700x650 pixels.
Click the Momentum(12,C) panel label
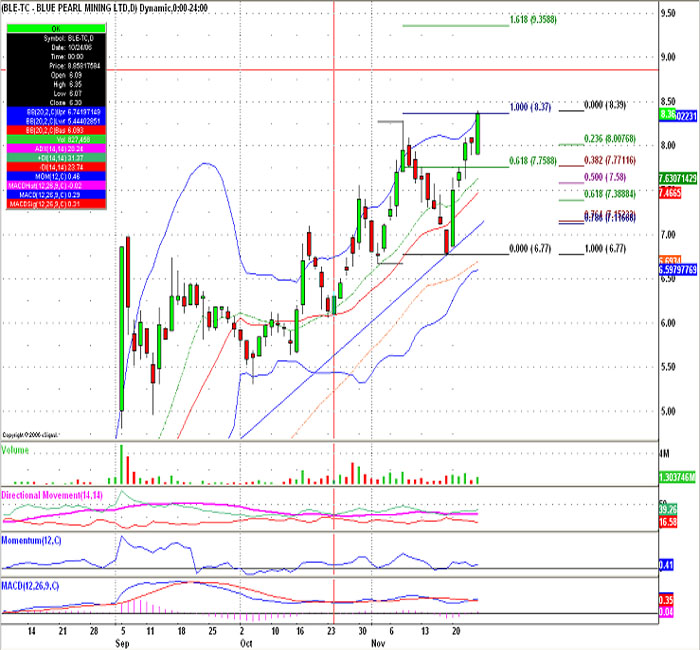pyautogui.click(x=31, y=541)
